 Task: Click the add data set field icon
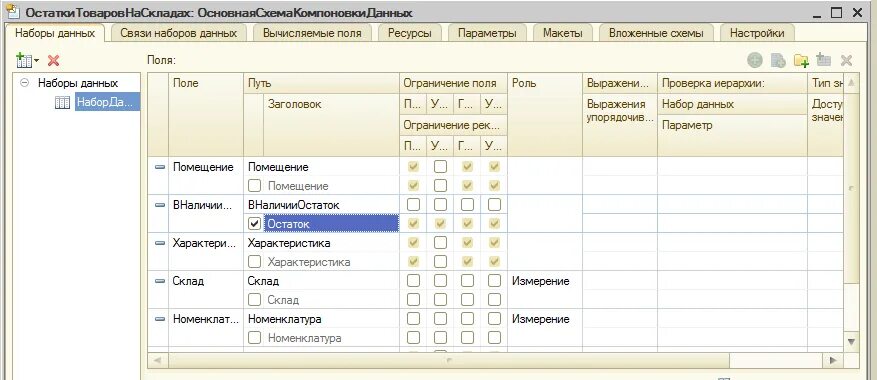point(823,60)
